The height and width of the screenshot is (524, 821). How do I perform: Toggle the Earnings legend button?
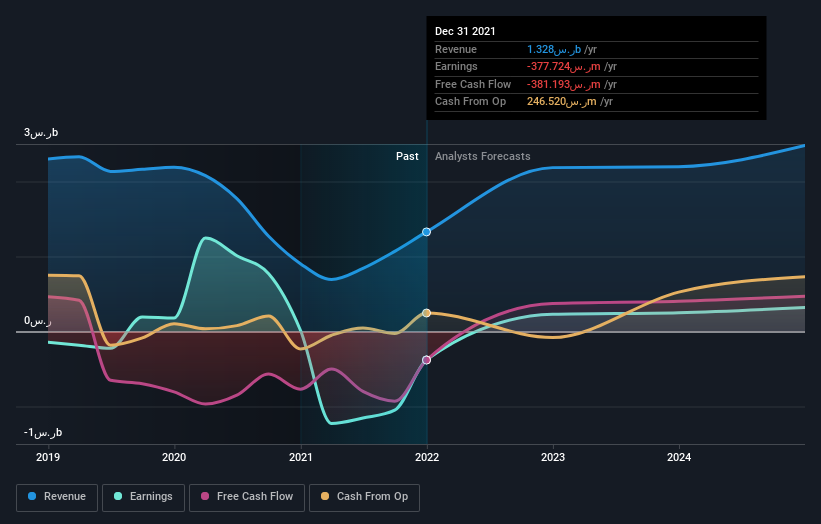[143, 497]
